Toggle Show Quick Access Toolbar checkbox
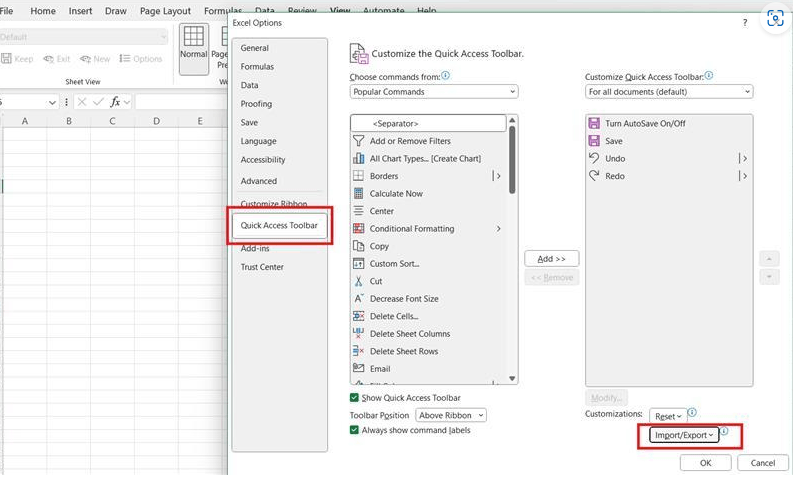This screenshot has height=477, width=793. tap(354, 398)
